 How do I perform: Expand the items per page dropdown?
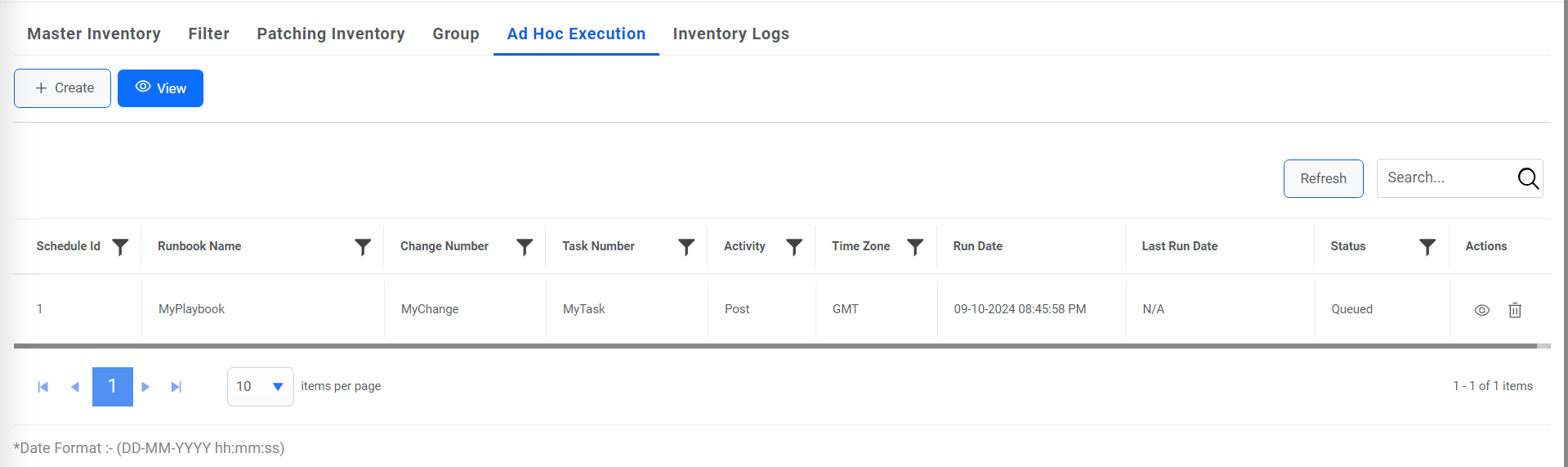click(x=278, y=387)
